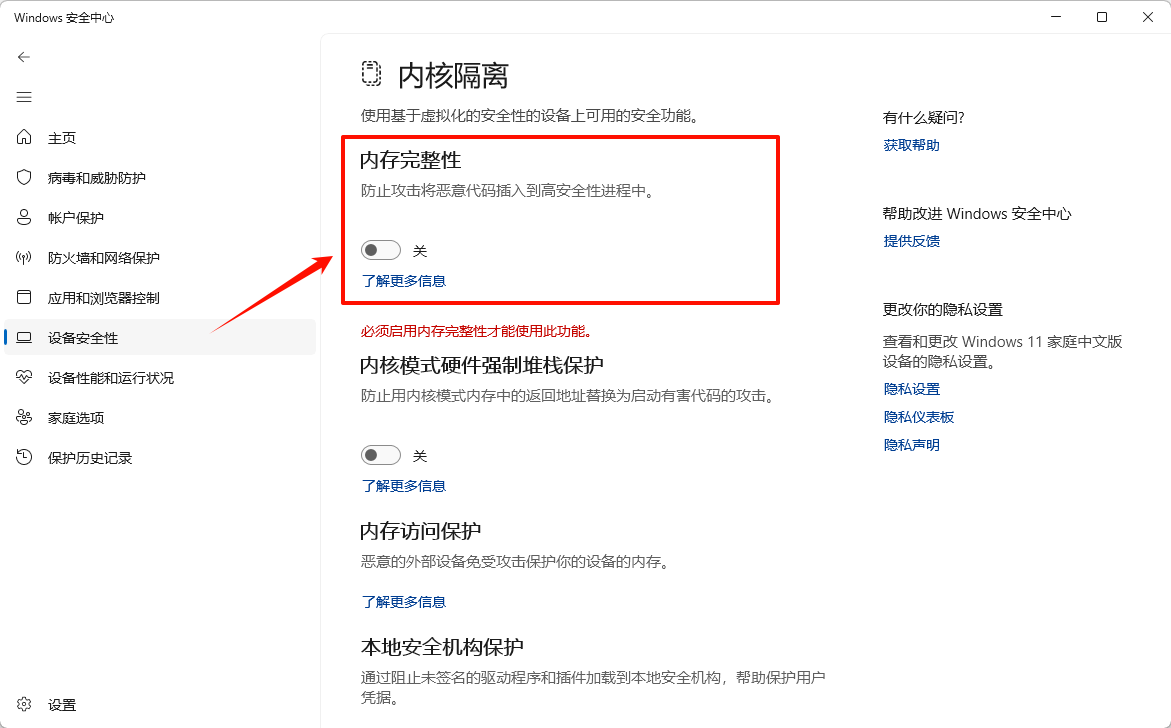Expand the navigation hamburger menu

(23, 97)
